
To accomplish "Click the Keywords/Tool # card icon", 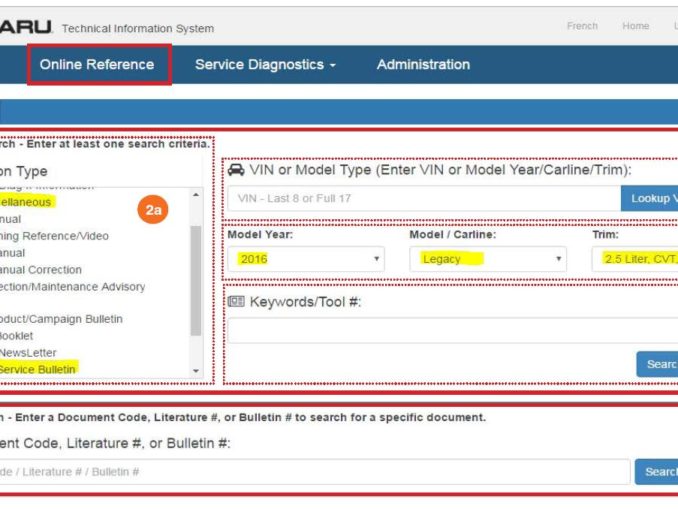I will 237,301.
